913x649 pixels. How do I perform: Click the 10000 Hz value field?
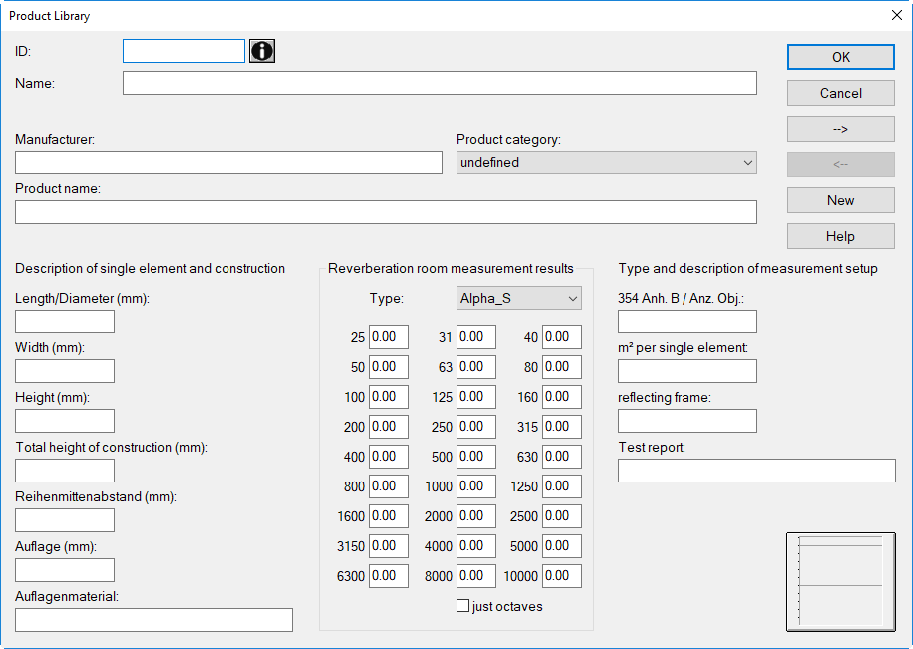tap(561, 576)
